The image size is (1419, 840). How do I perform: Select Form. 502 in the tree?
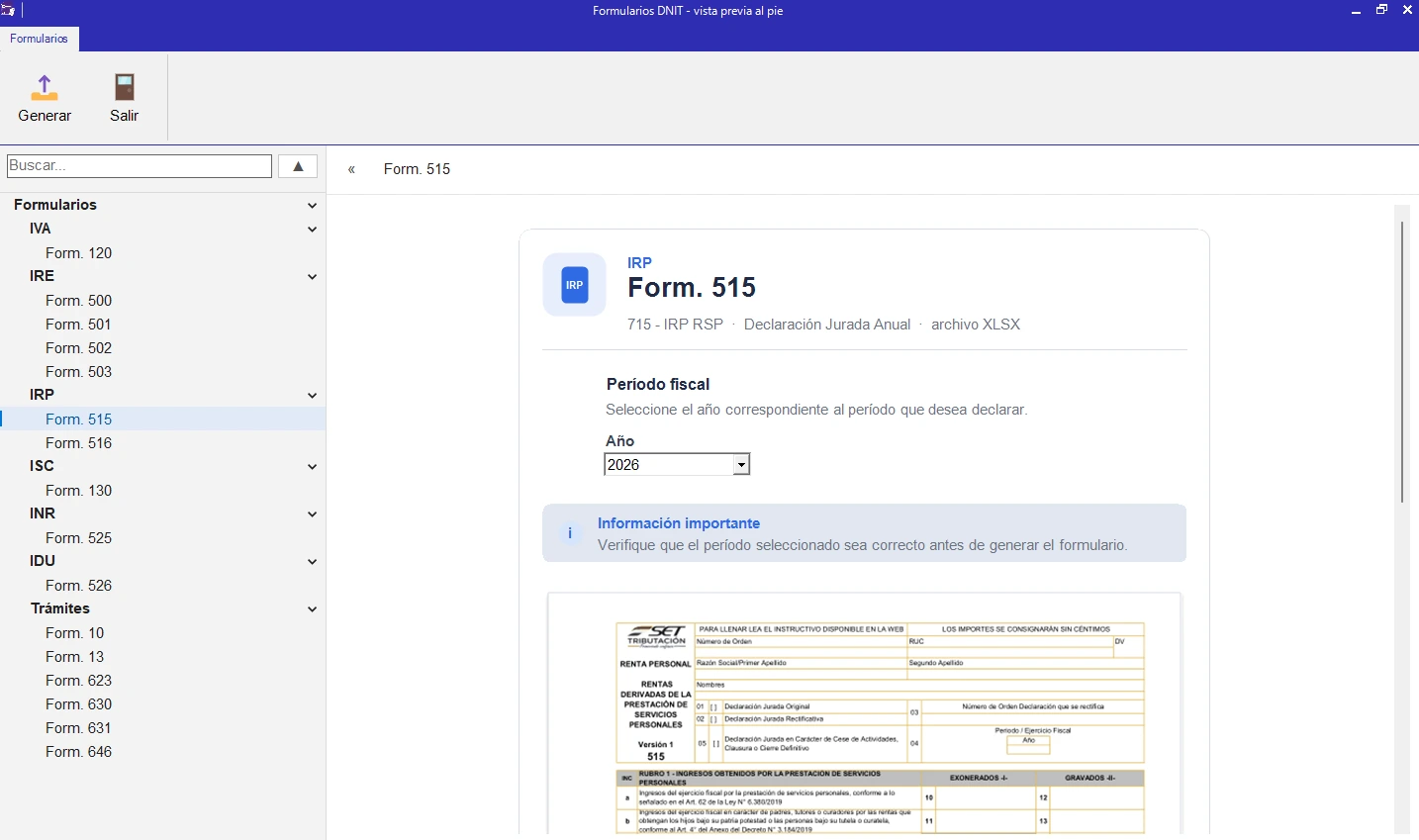(78, 348)
